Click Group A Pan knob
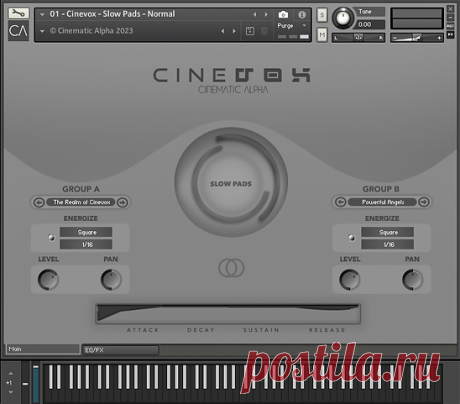 pos(111,280)
